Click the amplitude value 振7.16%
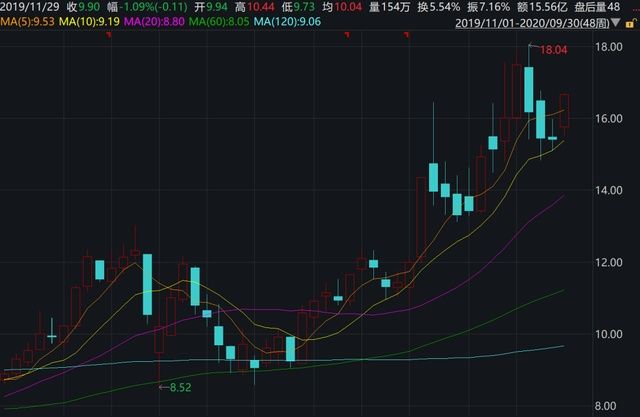Image resolution: width=640 pixels, height=417 pixels. [488, 7]
